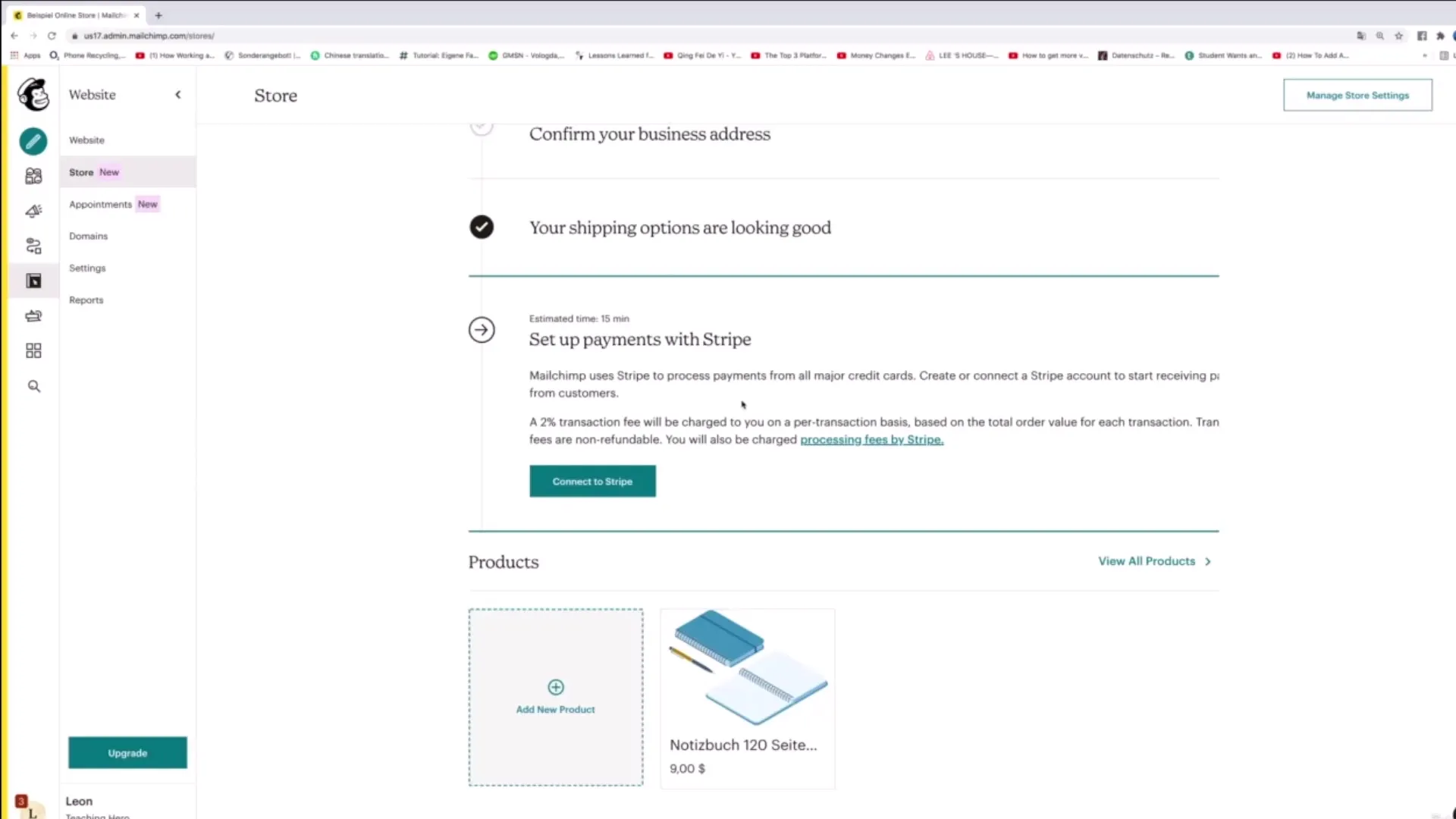Open processing fees by Stripe link
The width and height of the screenshot is (1456, 819).
(871, 440)
